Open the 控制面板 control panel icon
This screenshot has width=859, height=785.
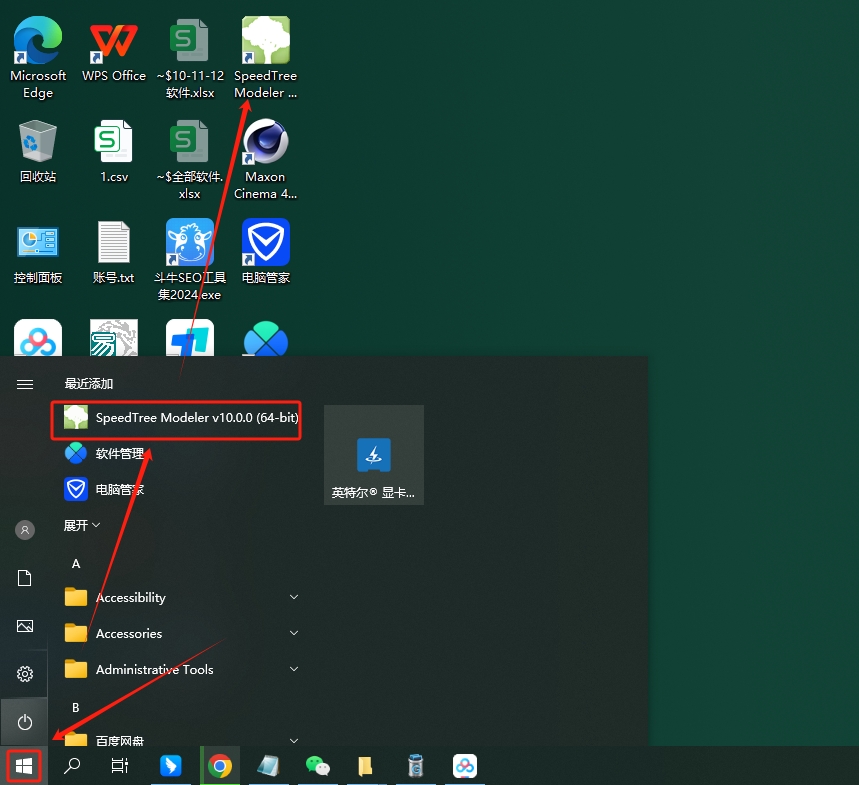38,253
